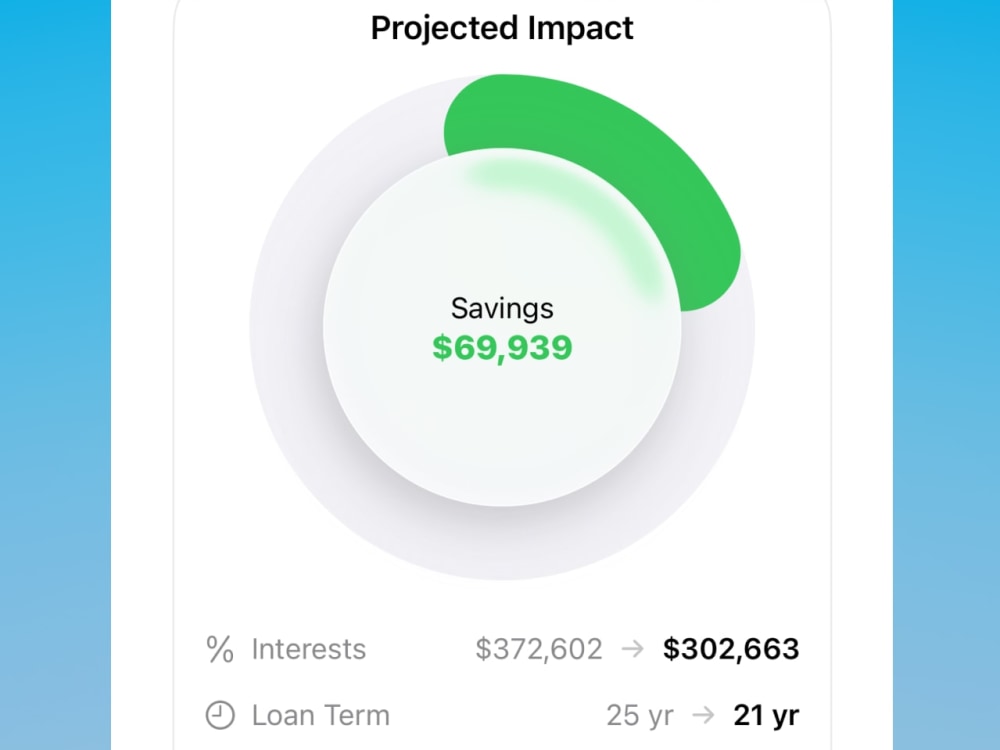Click the blue background left of card
Image resolution: width=1000 pixels, height=750 pixels.
tap(55, 375)
